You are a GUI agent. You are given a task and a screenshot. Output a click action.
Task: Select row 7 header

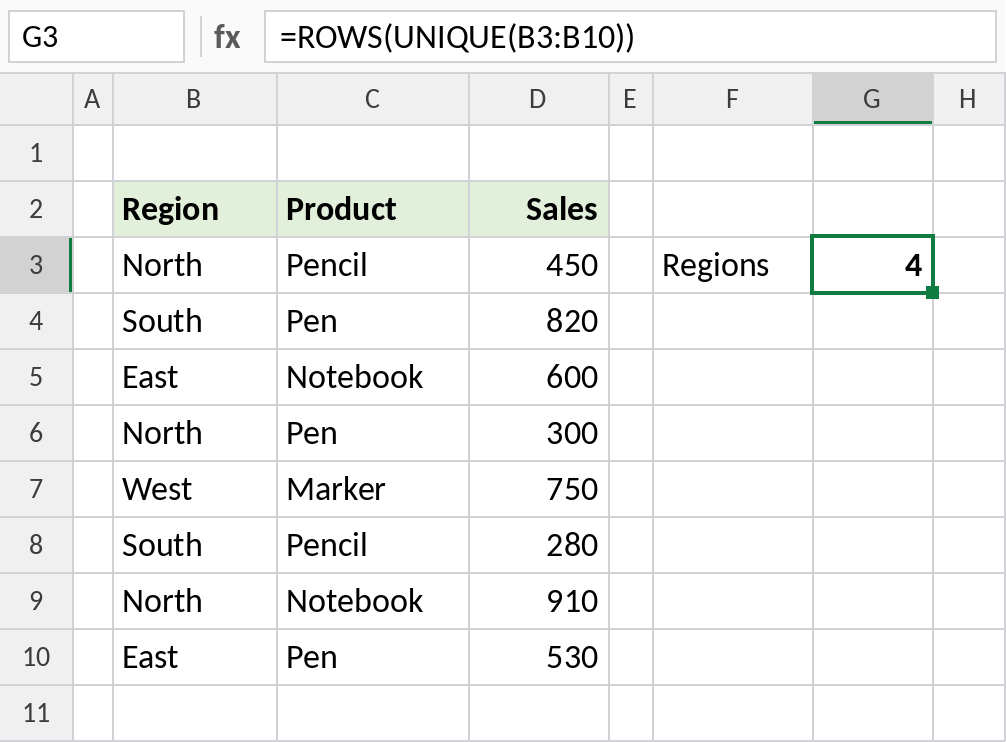coord(36,489)
